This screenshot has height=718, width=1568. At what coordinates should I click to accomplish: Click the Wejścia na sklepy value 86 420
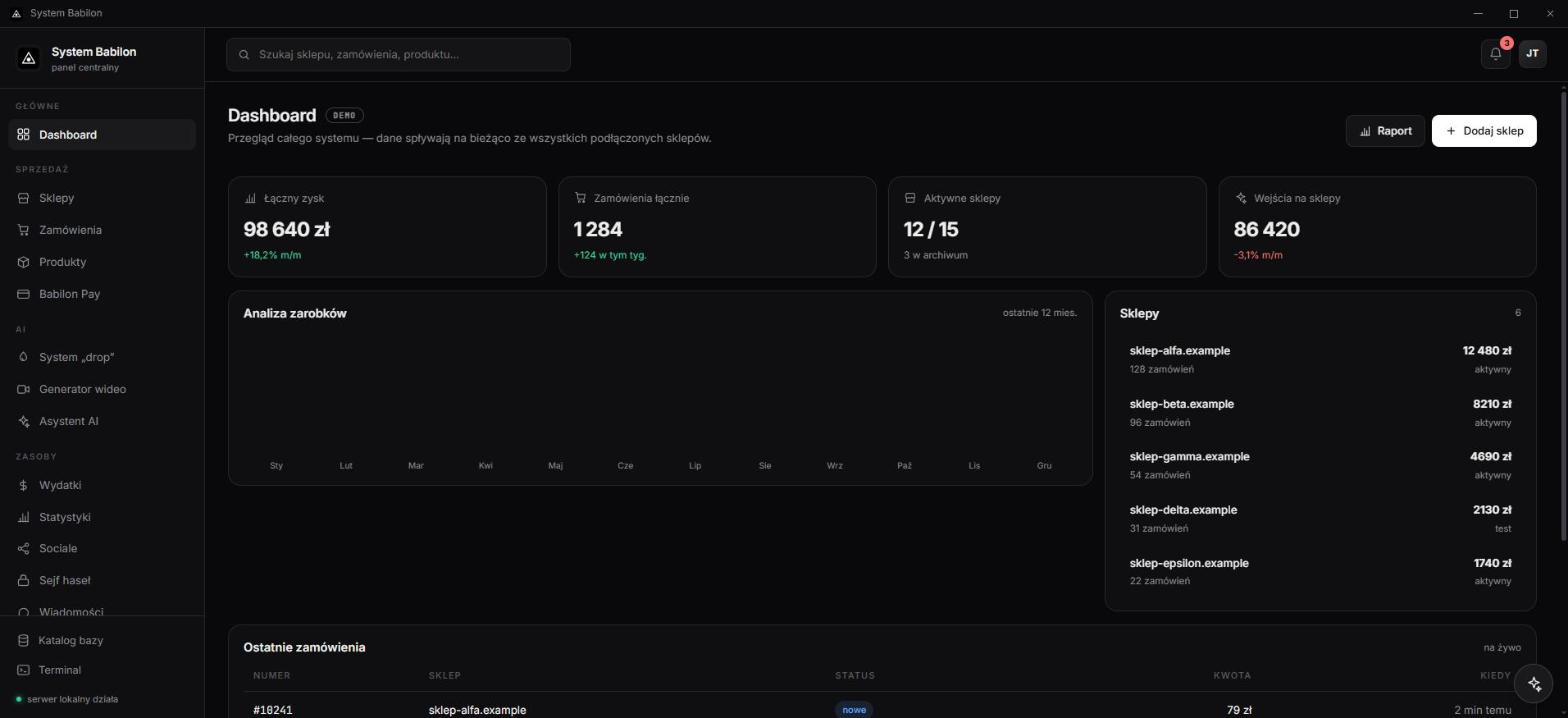(1267, 229)
